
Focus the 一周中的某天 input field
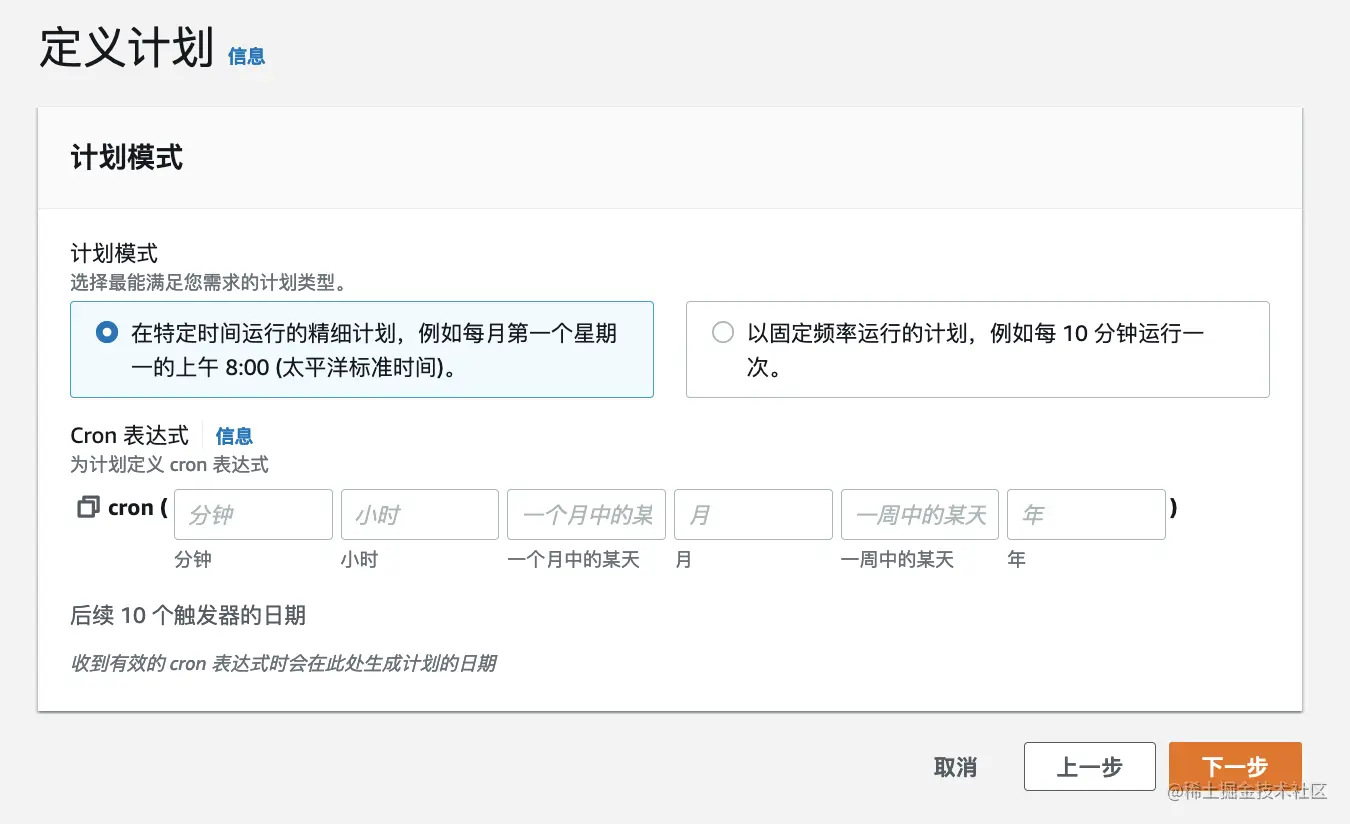tap(919, 515)
